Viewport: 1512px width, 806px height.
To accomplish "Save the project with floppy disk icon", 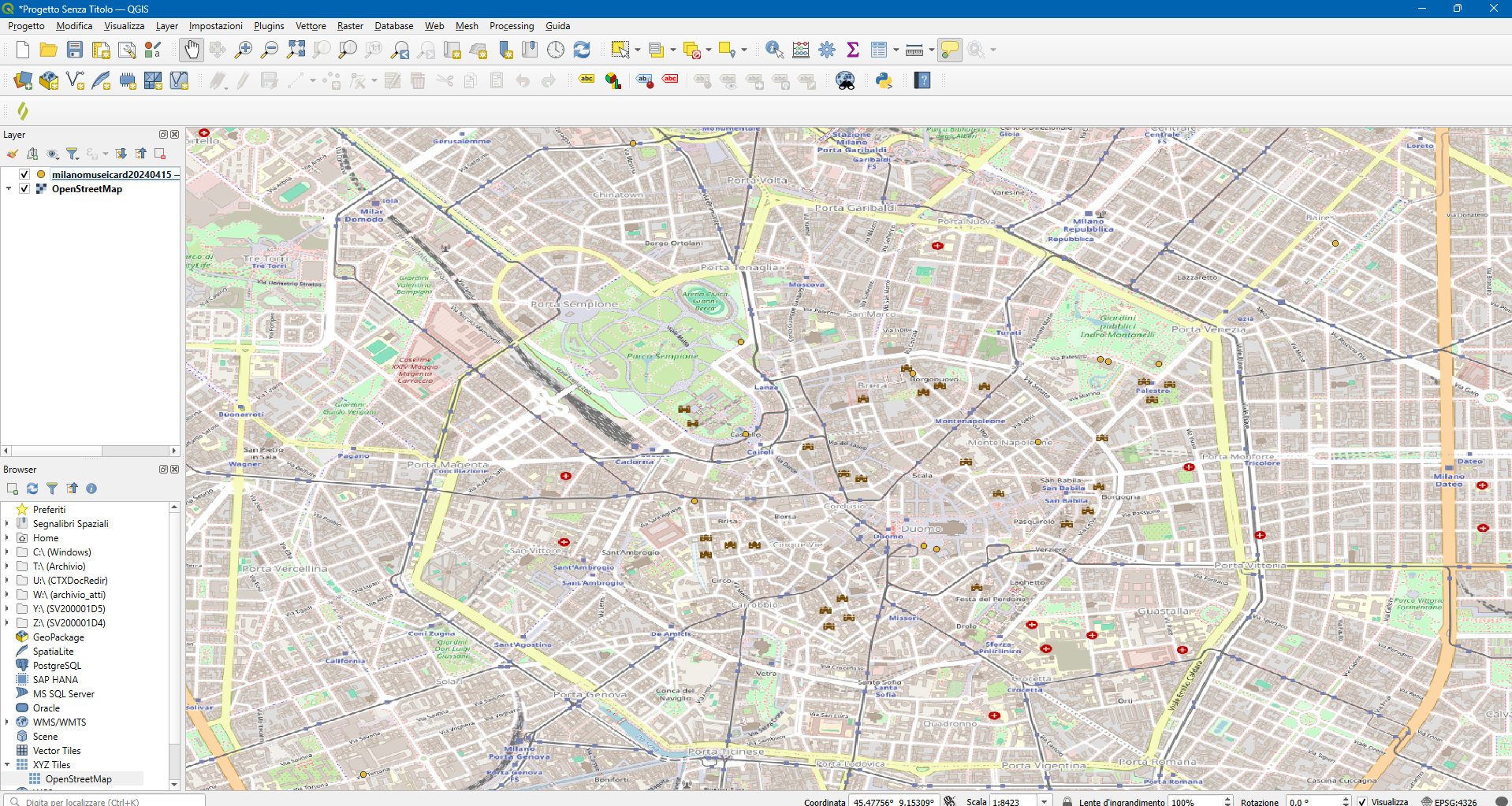I will (75, 50).
